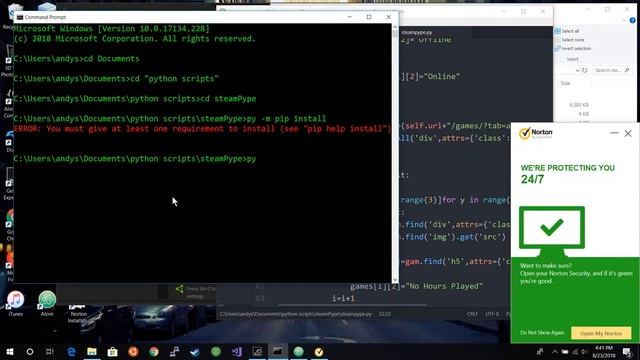Click the system clock showing 4:41 PM

coord(604,351)
